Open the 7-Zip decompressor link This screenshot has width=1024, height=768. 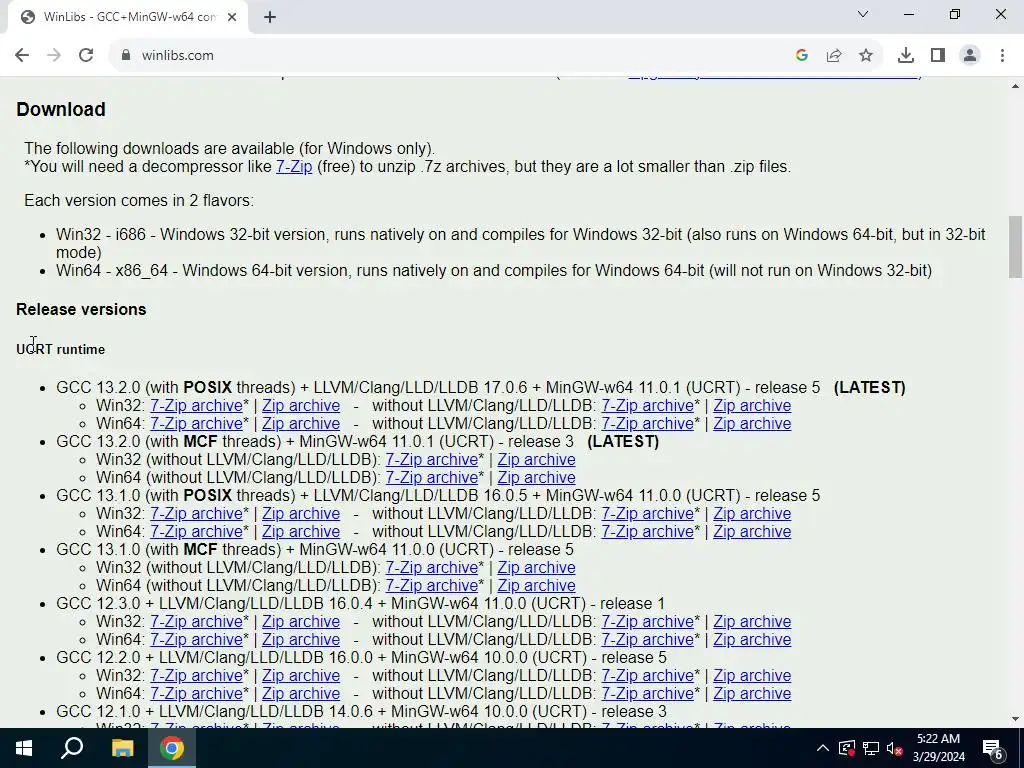(x=294, y=167)
